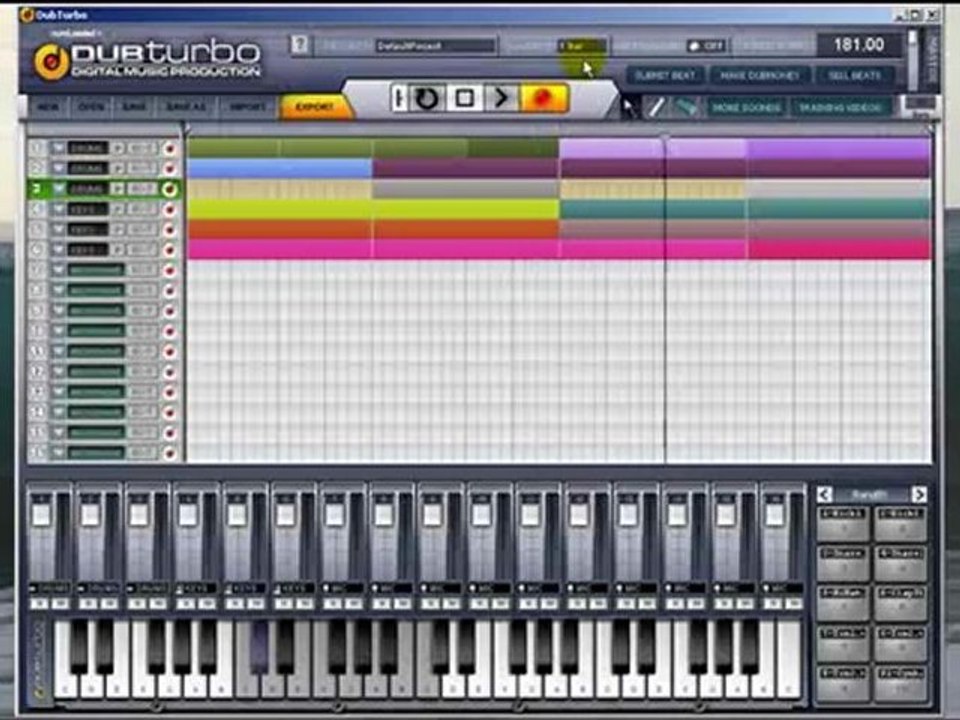Click the IMPORT menu button
The width and height of the screenshot is (960, 720).
pos(247,107)
